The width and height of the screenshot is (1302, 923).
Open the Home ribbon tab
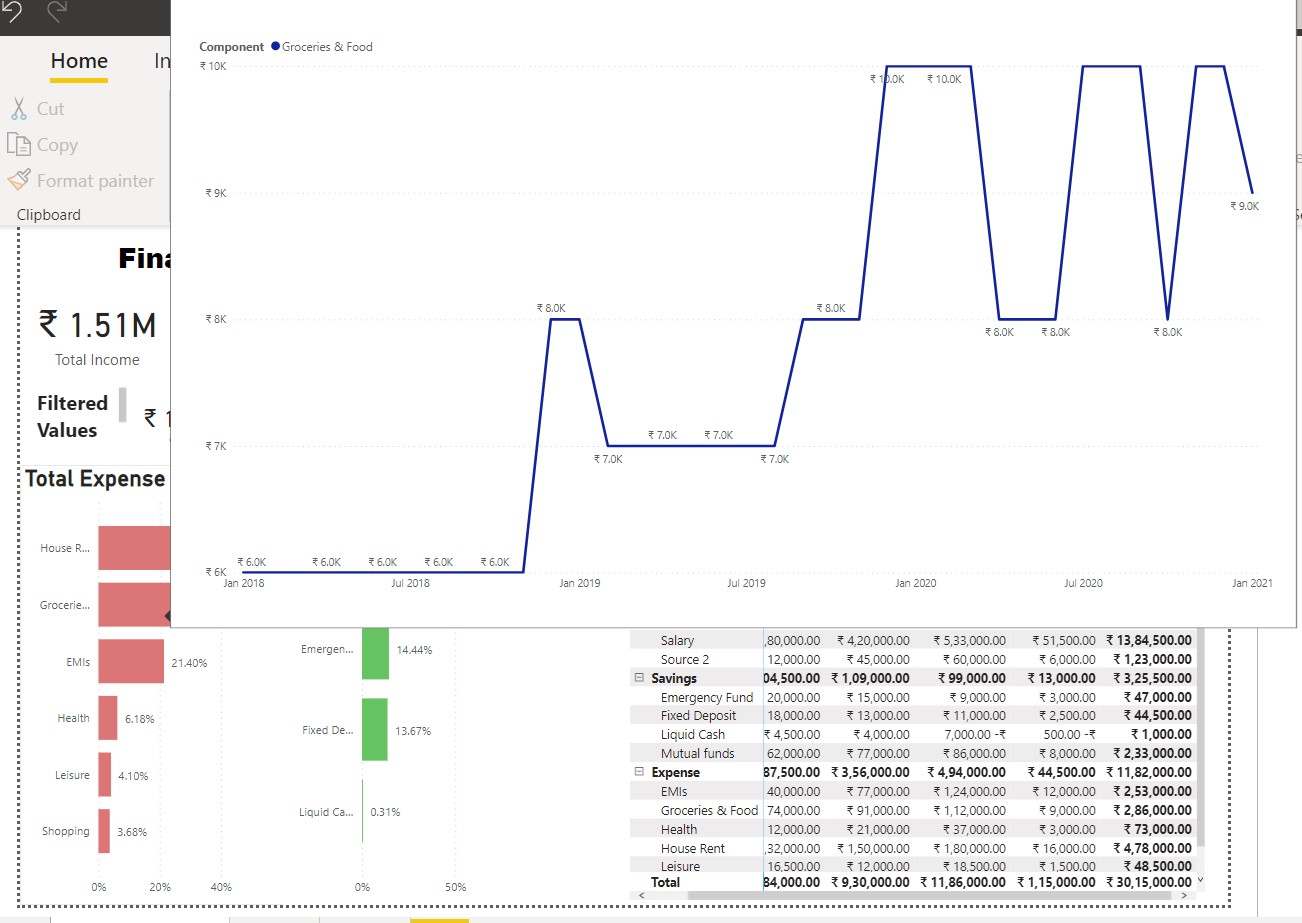(x=79, y=61)
